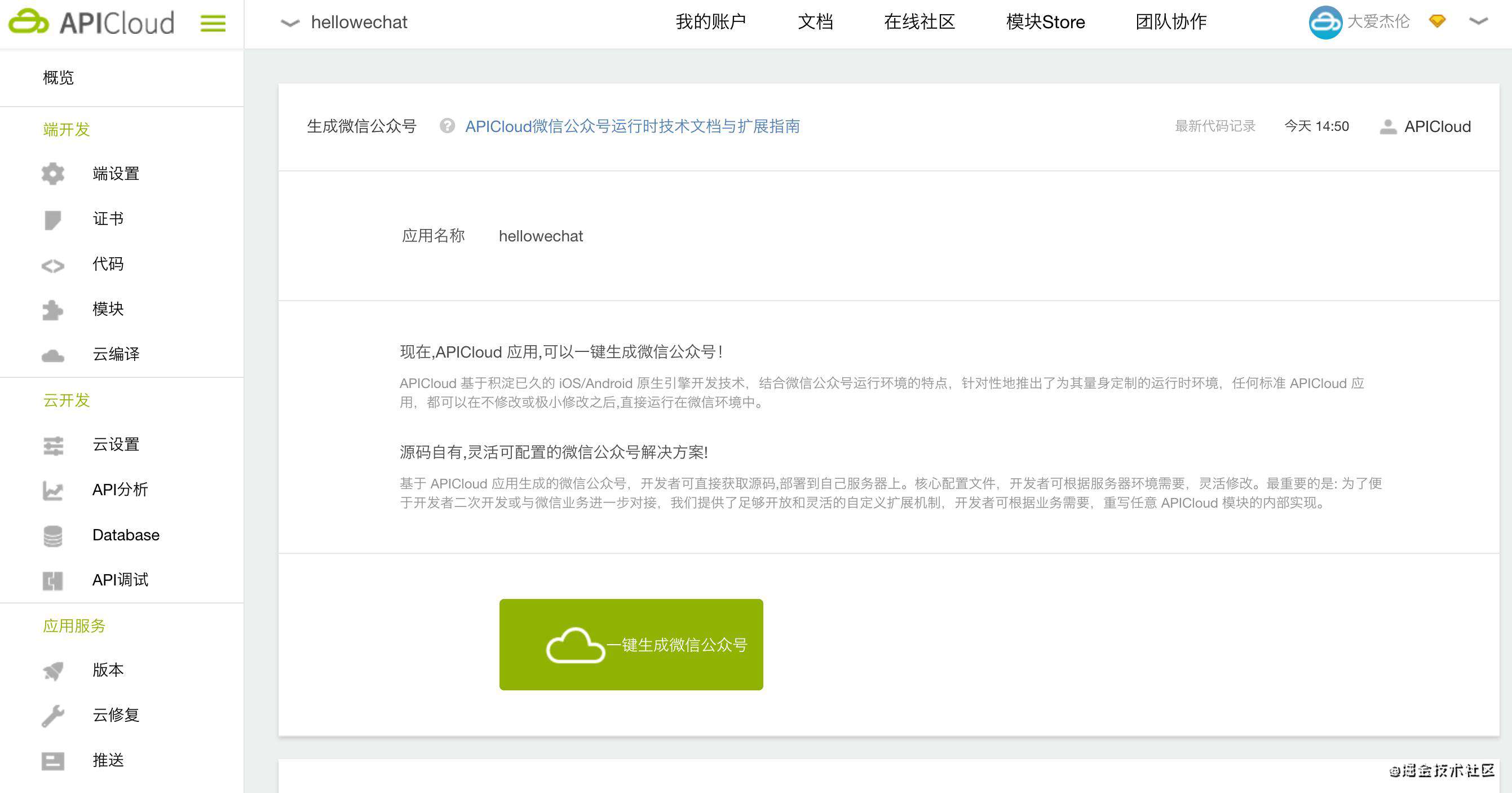Open 我的账户 in top navigation
Screen dimensions: 1512x793
pos(710,22)
